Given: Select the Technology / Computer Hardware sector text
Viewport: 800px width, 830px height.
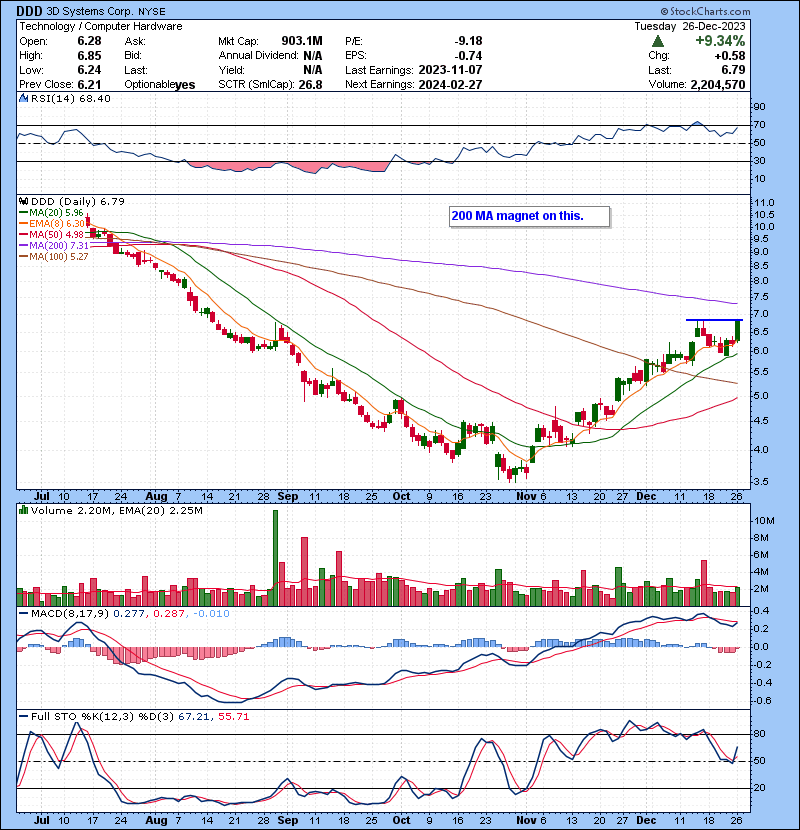Looking at the screenshot, I should click(x=100, y=26).
